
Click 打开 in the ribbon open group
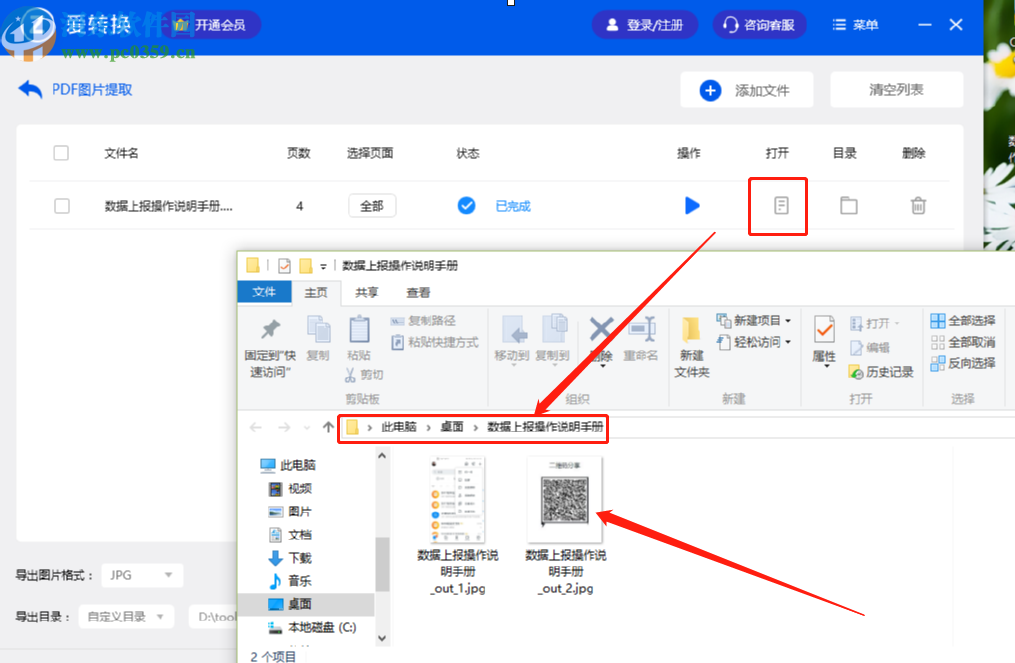point(875,322)
